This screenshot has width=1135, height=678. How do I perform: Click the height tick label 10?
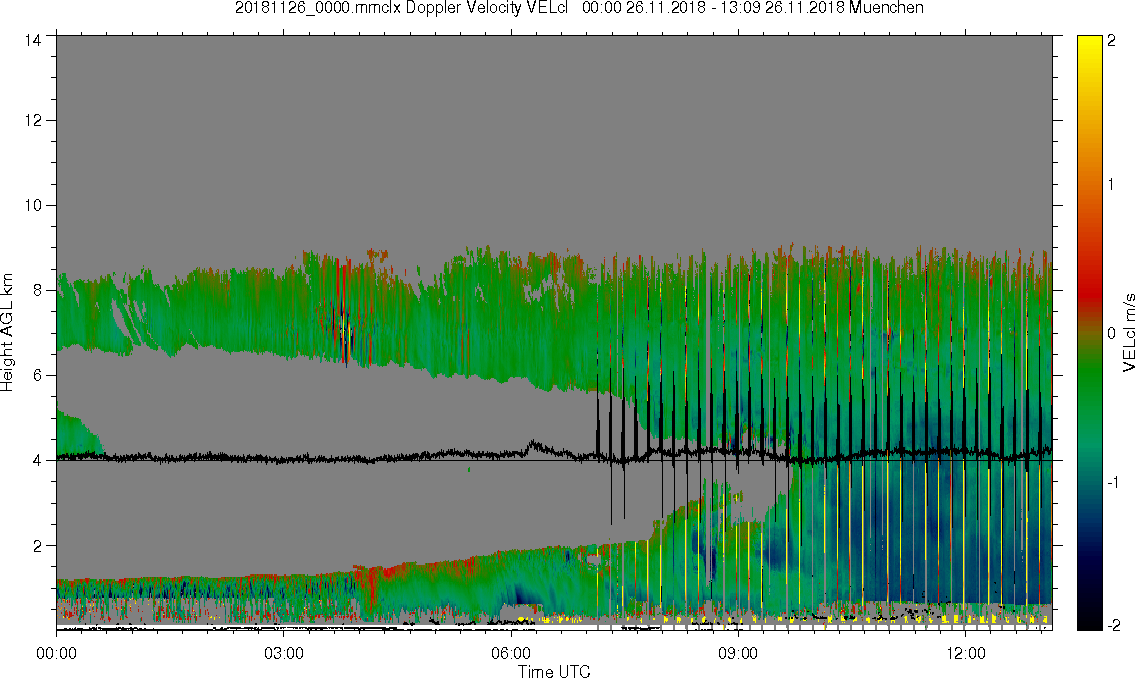point(32,205)
